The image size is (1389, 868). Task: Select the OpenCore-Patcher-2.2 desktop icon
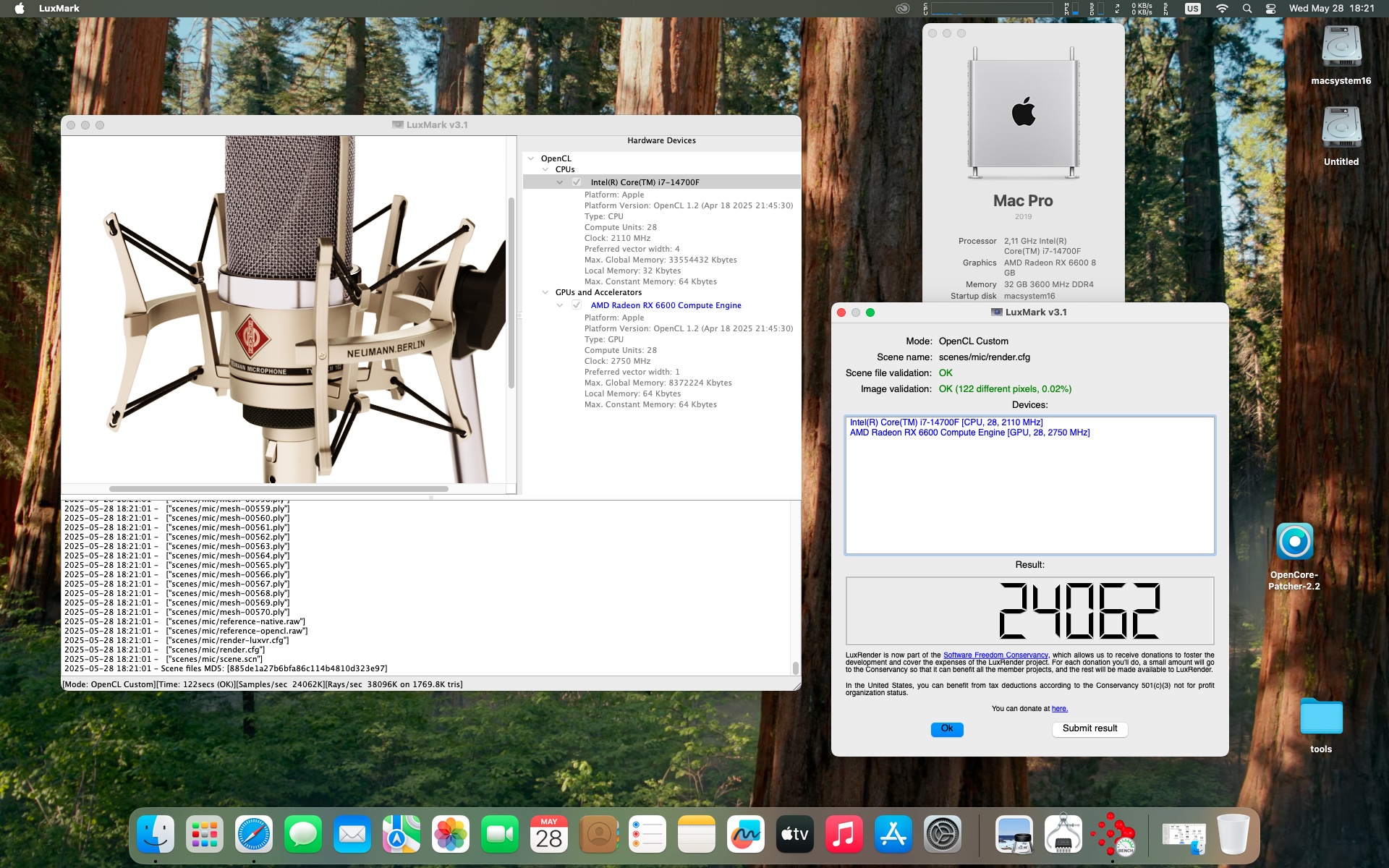pos(1294,556)
